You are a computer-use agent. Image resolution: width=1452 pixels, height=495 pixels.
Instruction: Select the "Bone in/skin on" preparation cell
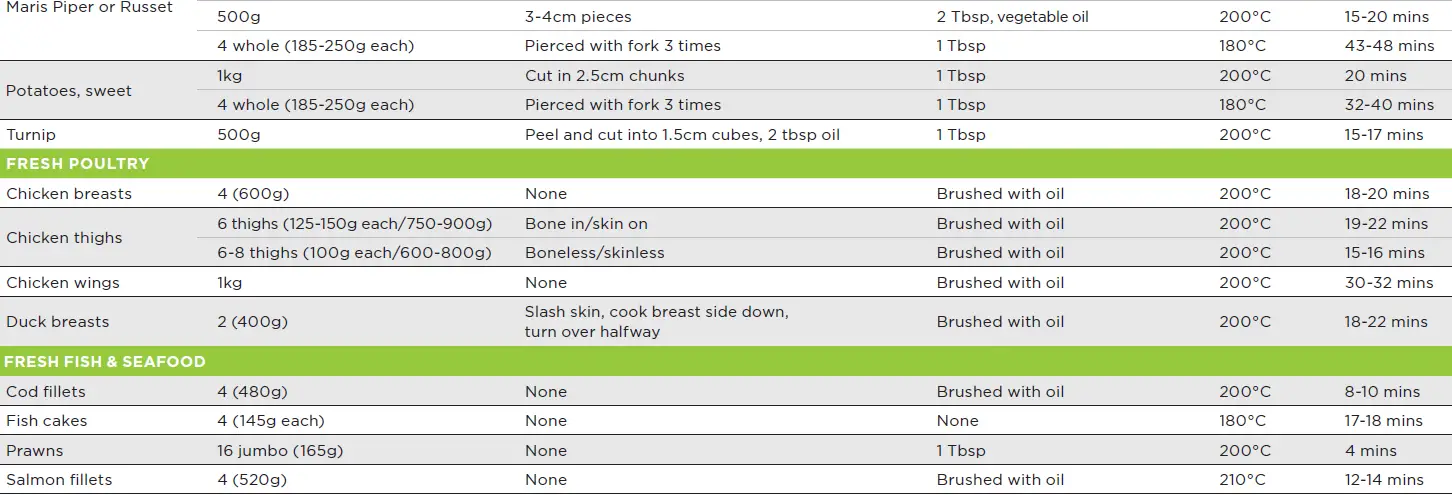(x=586, y=224)
